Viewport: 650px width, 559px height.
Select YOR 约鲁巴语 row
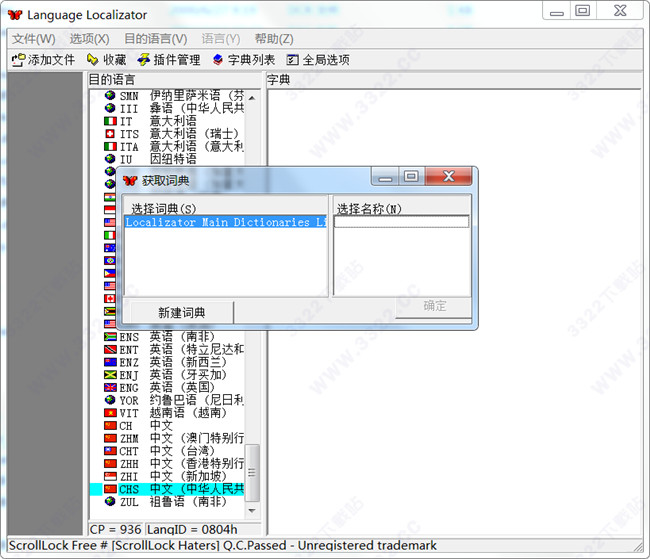point(167,400)
